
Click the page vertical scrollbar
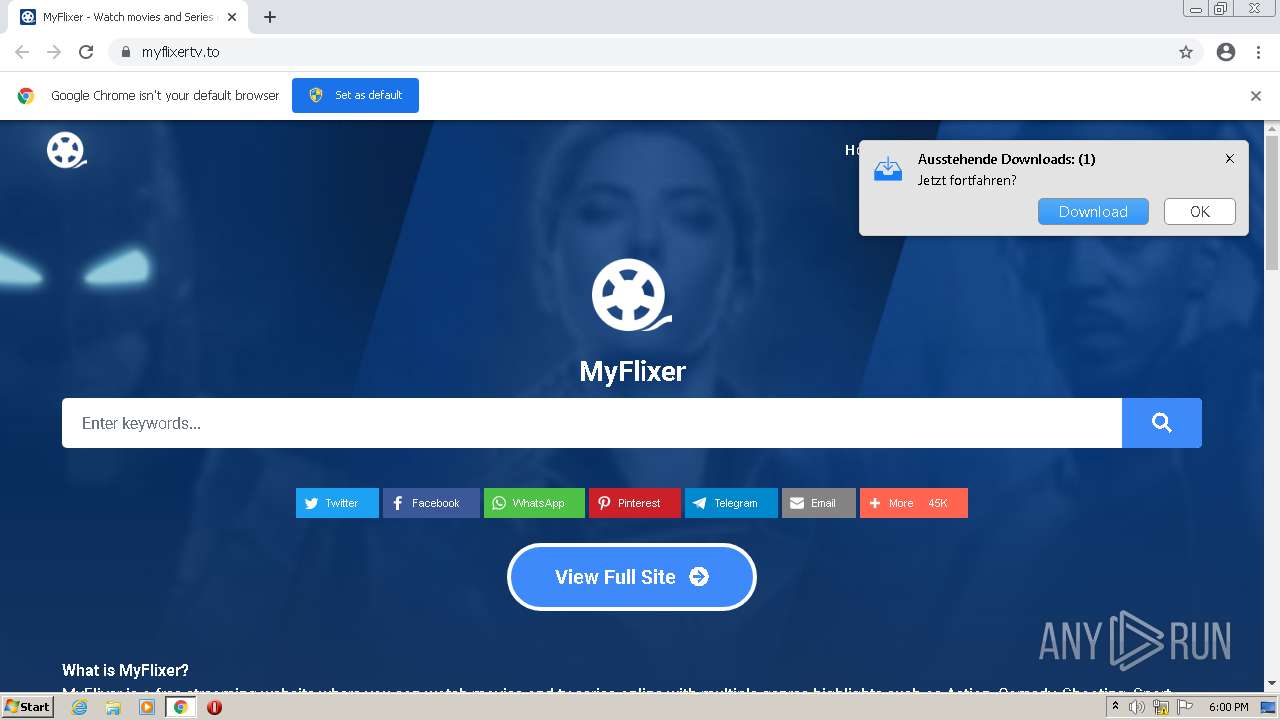point(1272,203)
